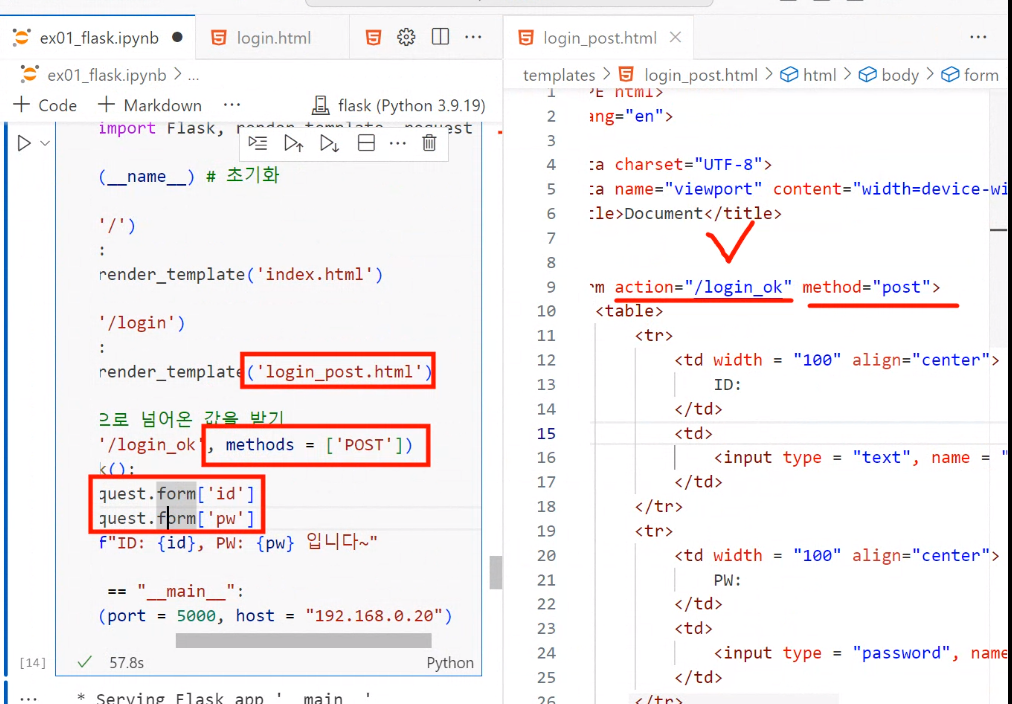1012x704 pixels.
Task: Click the ex01_flask.ipynb breadcrumb
Action: pyautogui.click(x=106, y=75)
